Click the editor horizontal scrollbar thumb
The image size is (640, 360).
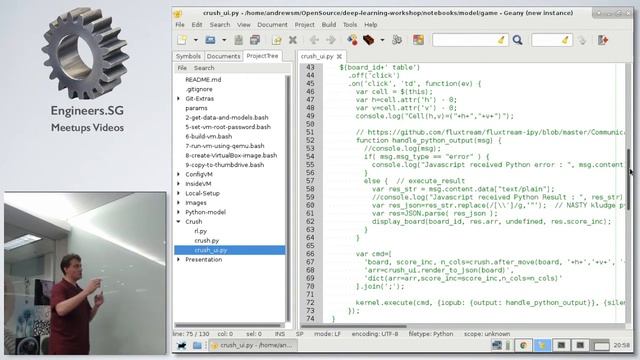coord(353,326)
